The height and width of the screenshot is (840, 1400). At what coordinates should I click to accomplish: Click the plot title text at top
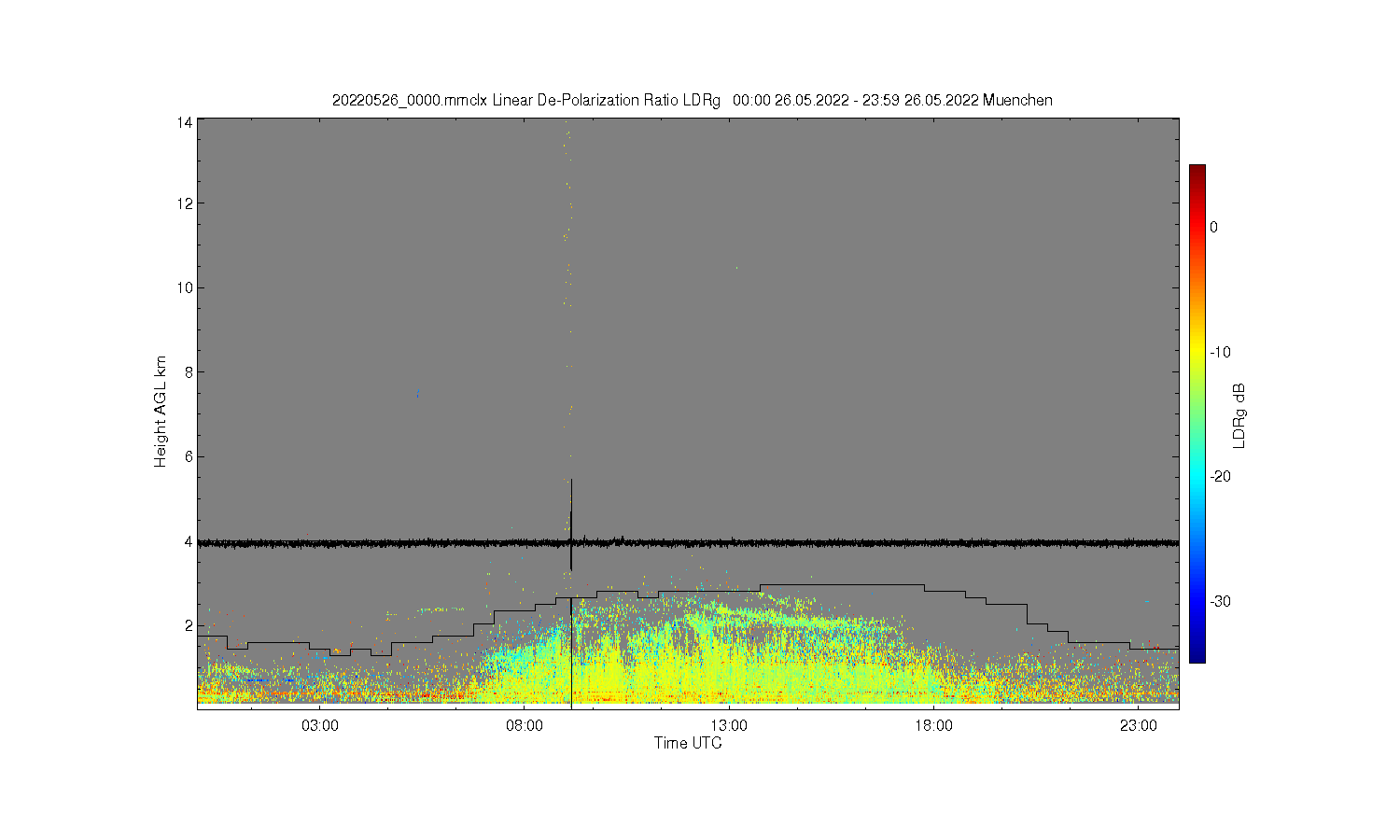693,100
